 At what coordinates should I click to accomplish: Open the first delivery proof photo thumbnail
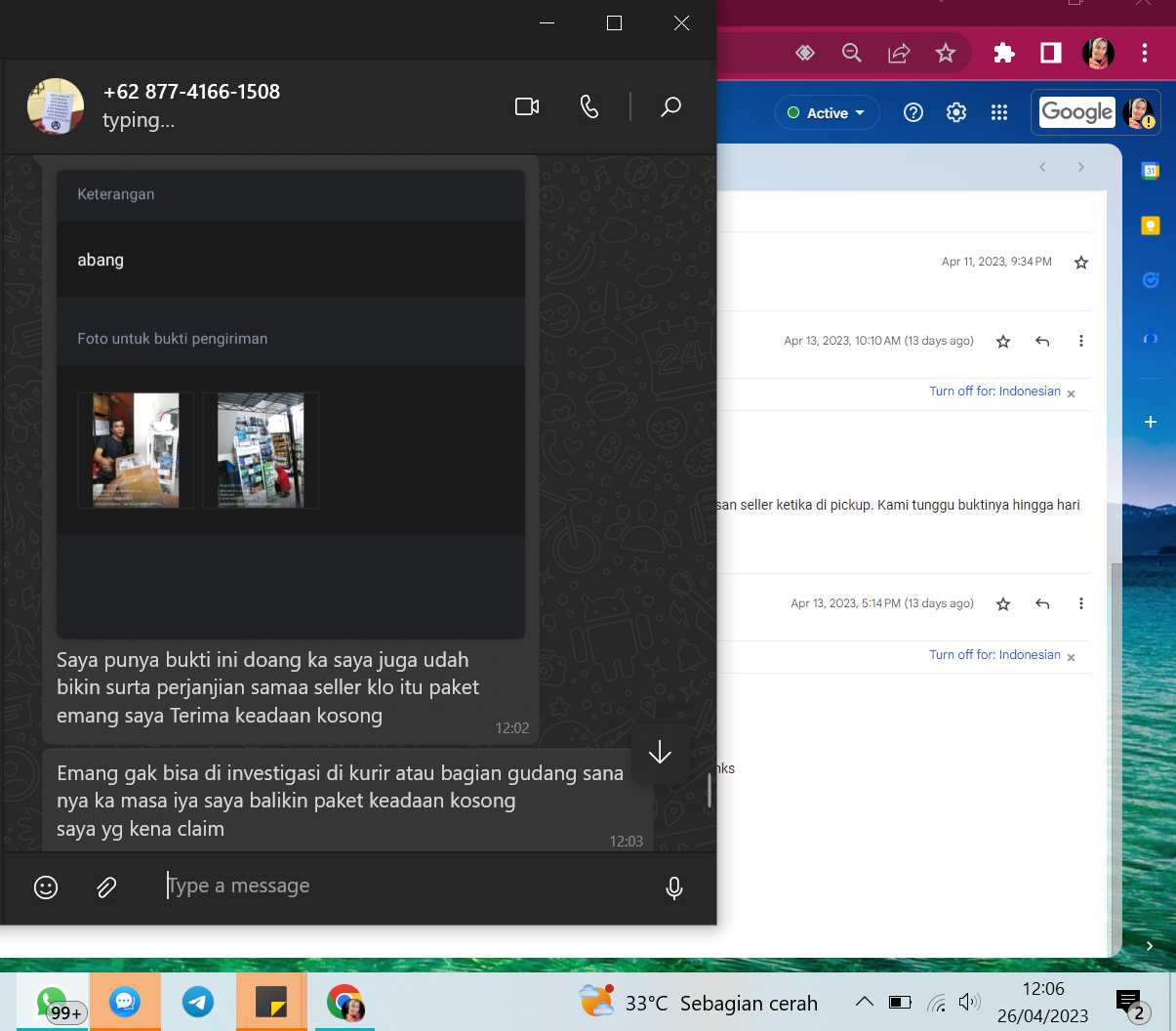[x=136, y=450]
